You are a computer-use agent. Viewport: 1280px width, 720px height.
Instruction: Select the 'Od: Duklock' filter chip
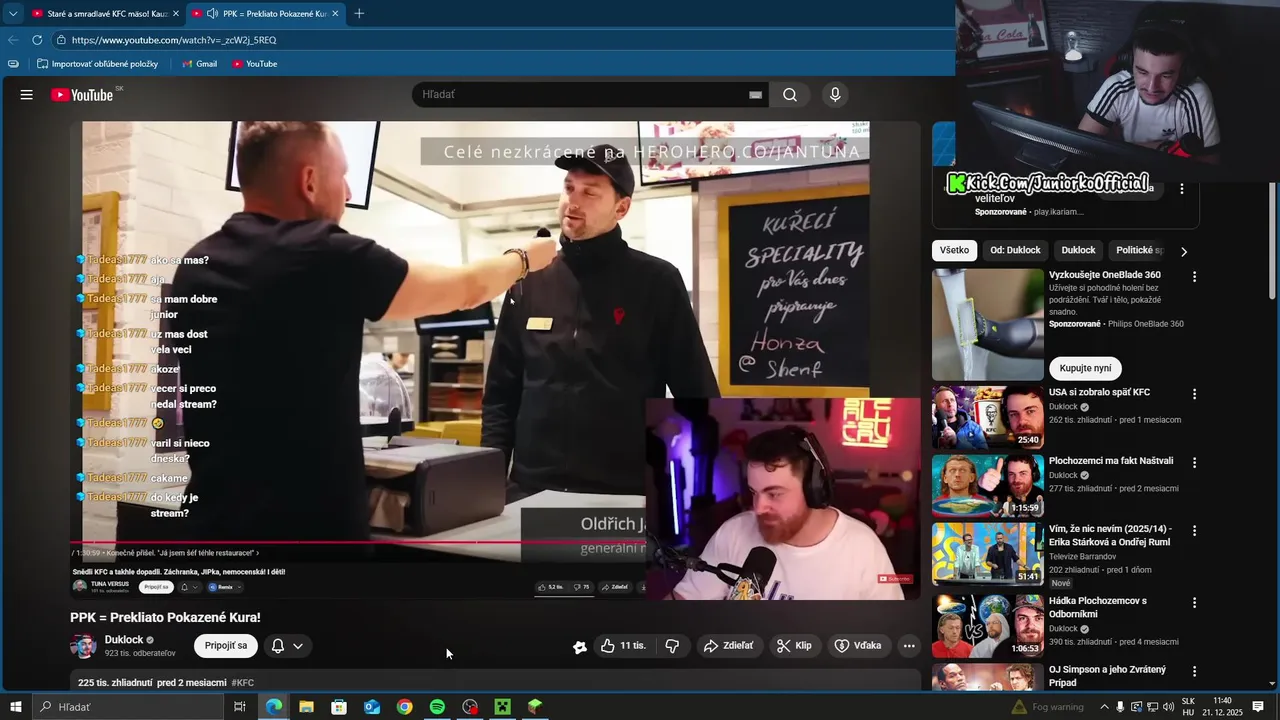point(1015,250)
